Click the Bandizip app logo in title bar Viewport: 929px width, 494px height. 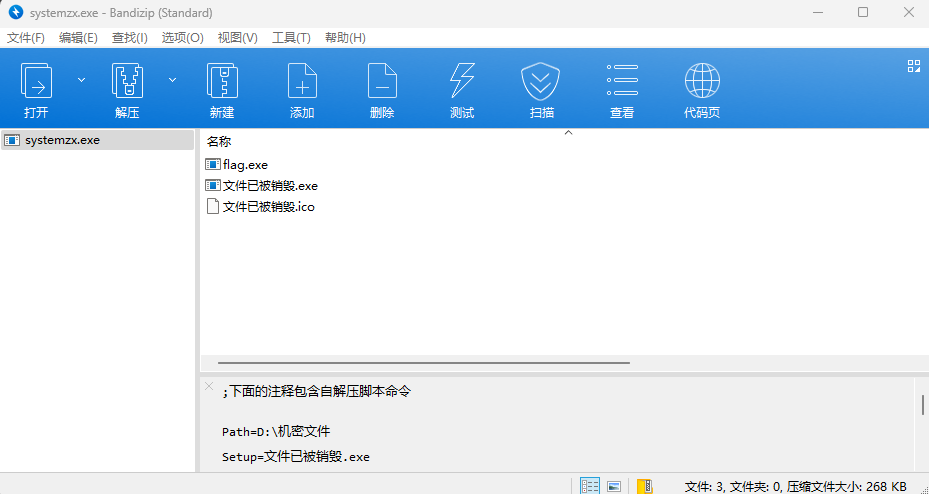16,12
